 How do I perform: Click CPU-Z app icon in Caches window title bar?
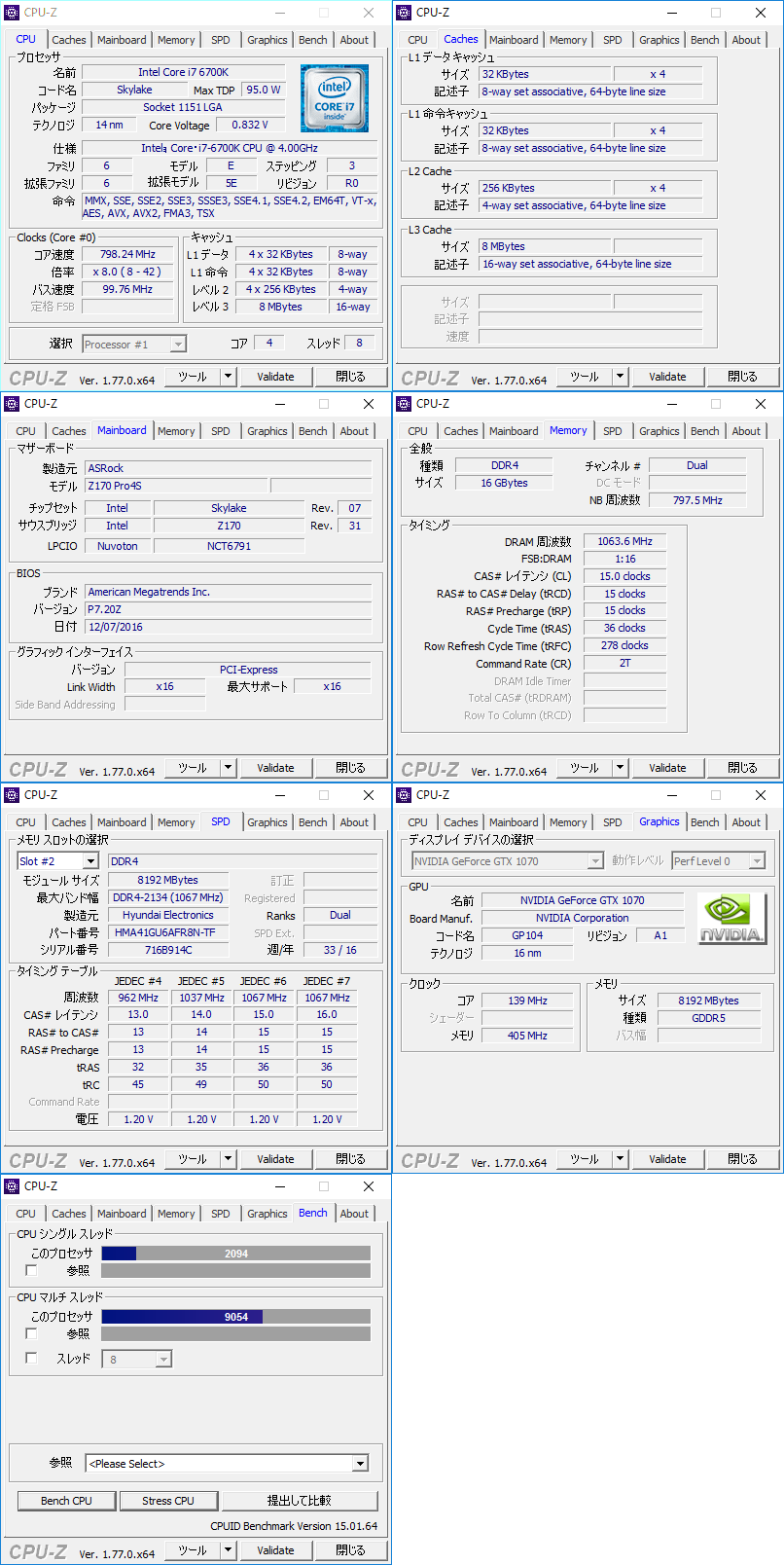click(x=405, y=13)
